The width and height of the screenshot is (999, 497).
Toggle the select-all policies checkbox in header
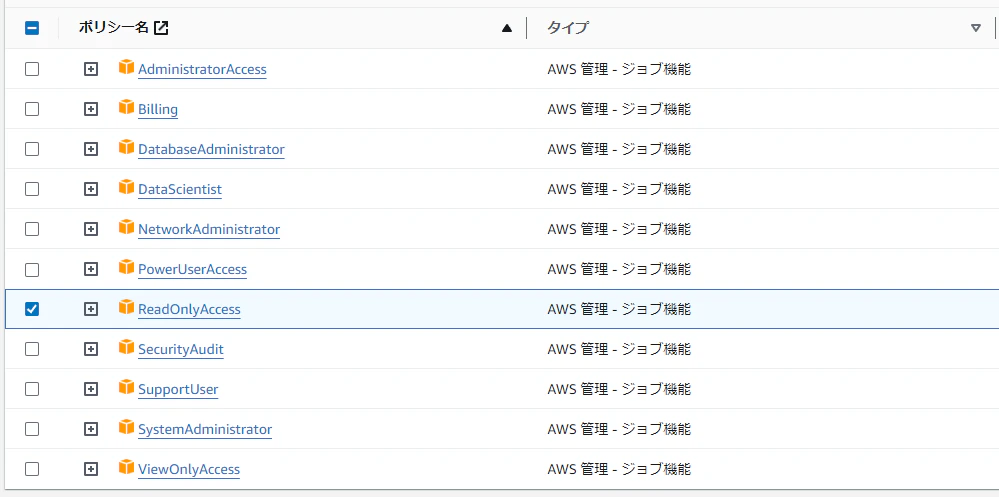(32, 28)
